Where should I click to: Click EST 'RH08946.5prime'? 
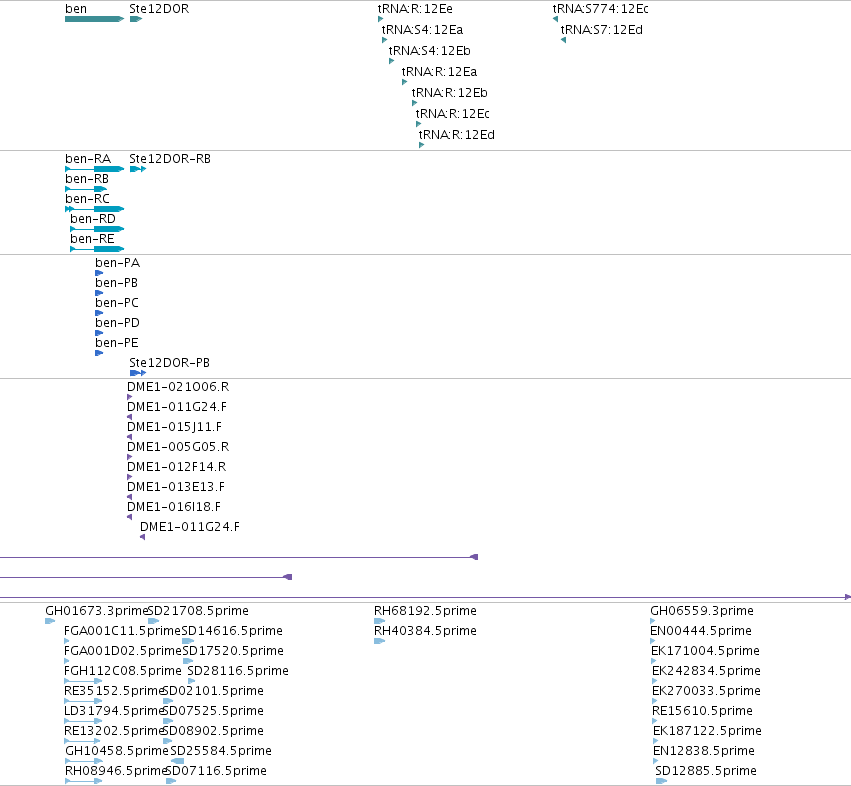coord(116,771)
